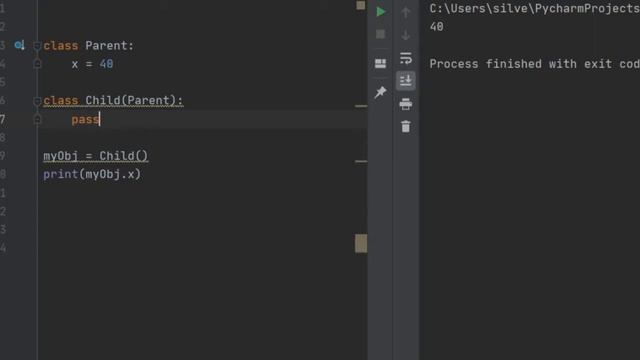Click the 'class Parent:' text in editor
Viewport: 640px width, 360px height.
(89, 46)
